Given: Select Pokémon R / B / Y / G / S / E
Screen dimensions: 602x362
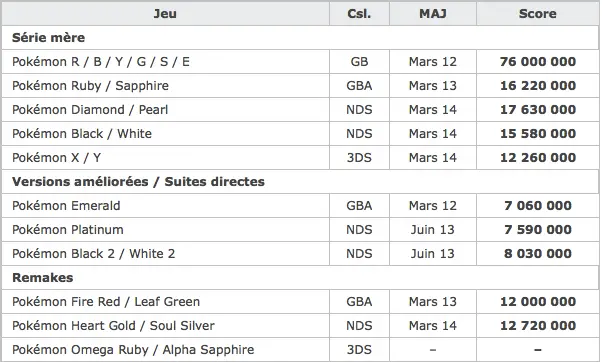Looking at the screenshot, I should [x=101, y=62].
